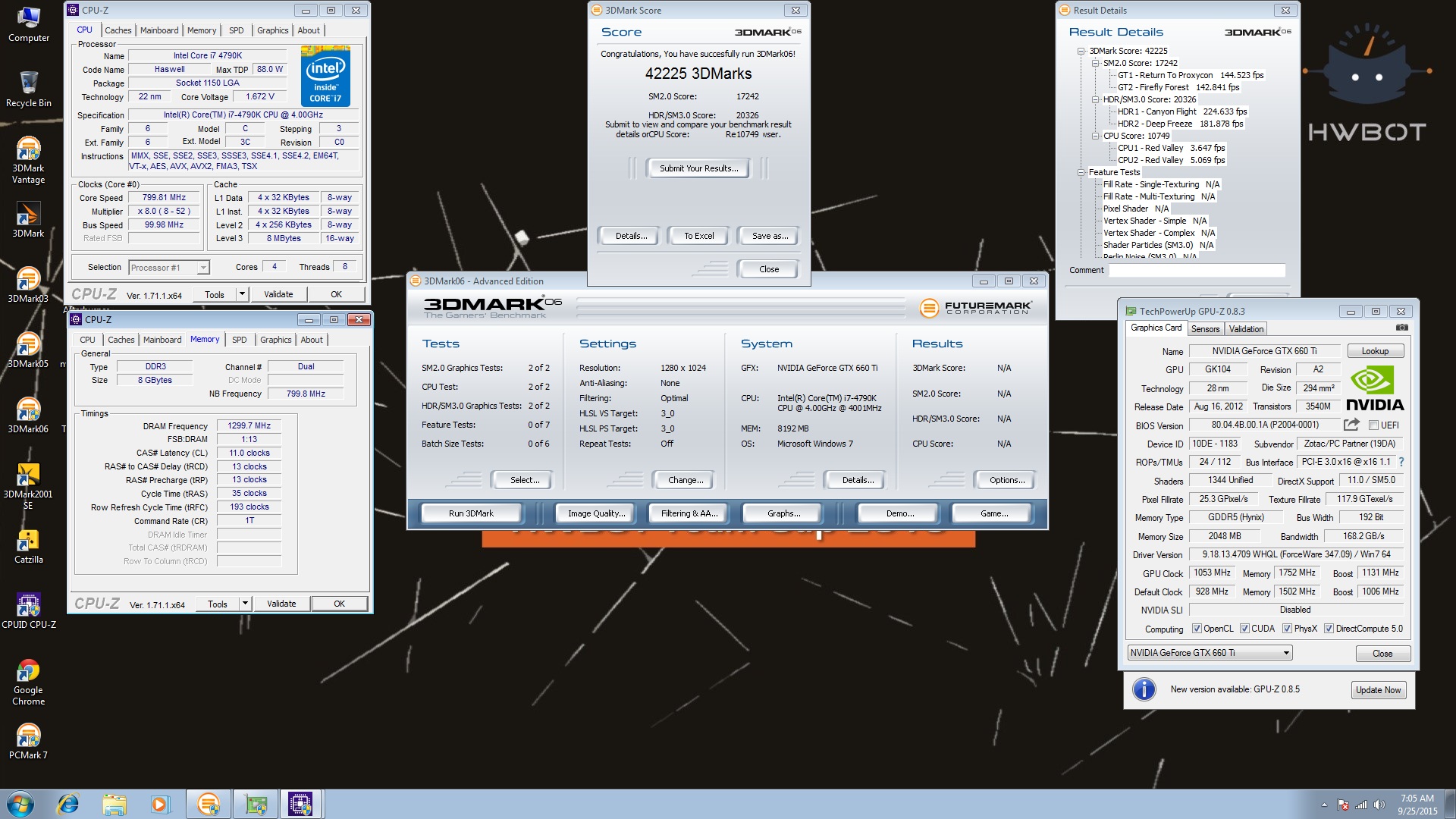
Task: Open SPD tab in lower CPU-Z window
Action: click(x=240, y=340)
